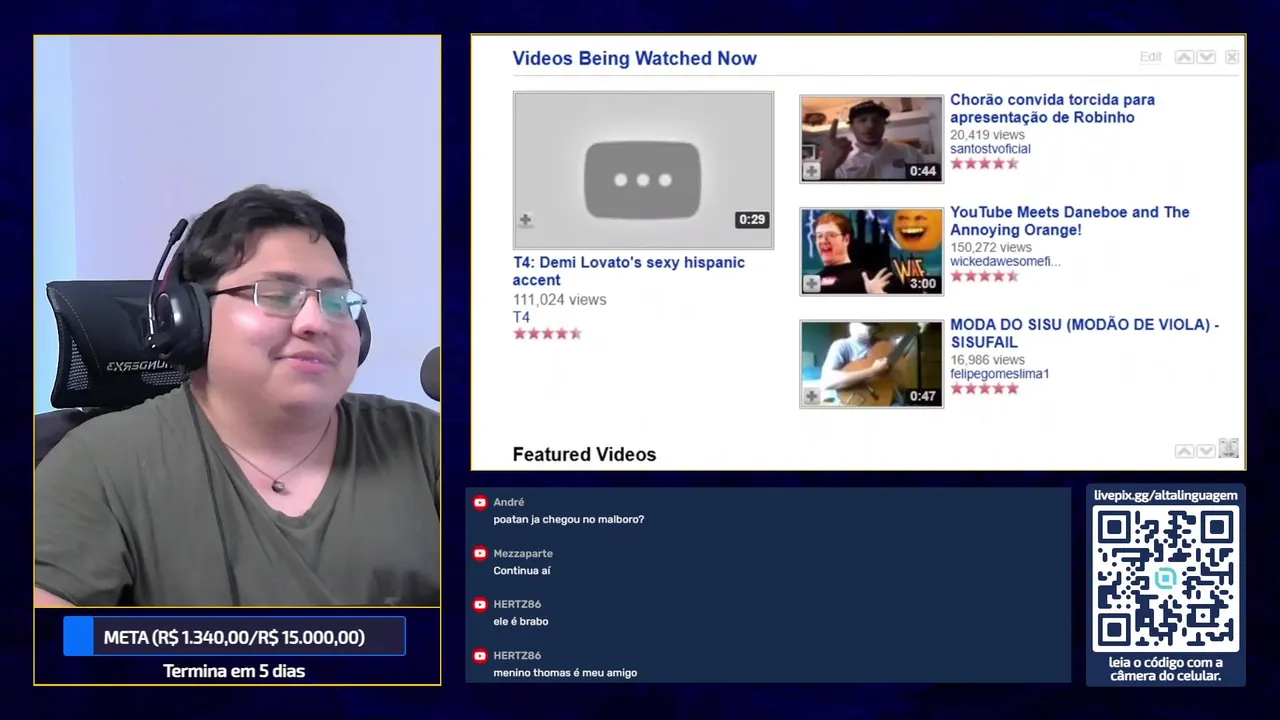The image size is (1280, 720).
Task: Move Featured Videos module down
Action: pyautogui.click(x=1206, y=451)
